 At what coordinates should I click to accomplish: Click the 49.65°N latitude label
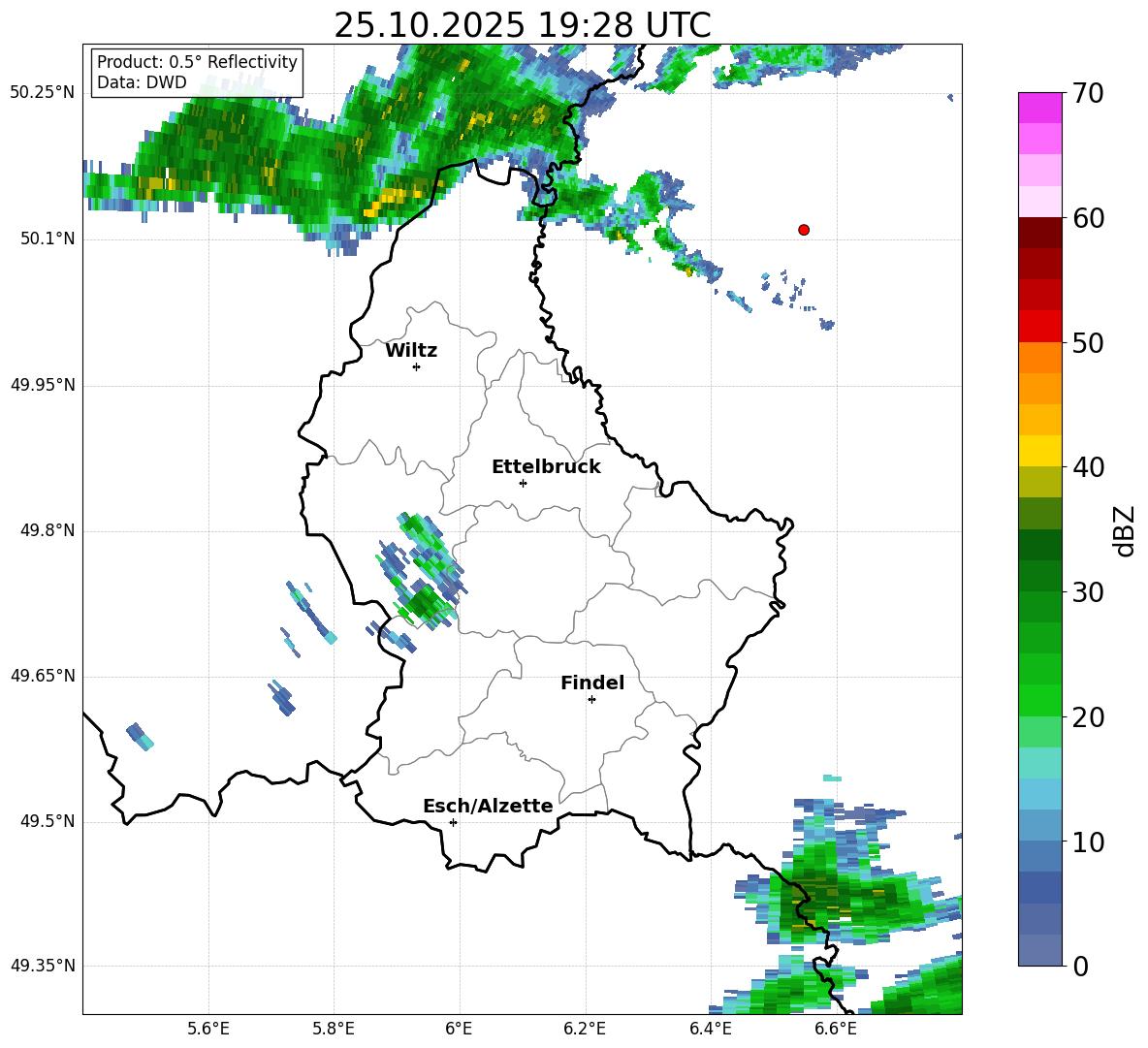pyautogui.click(x=43, y=676)
